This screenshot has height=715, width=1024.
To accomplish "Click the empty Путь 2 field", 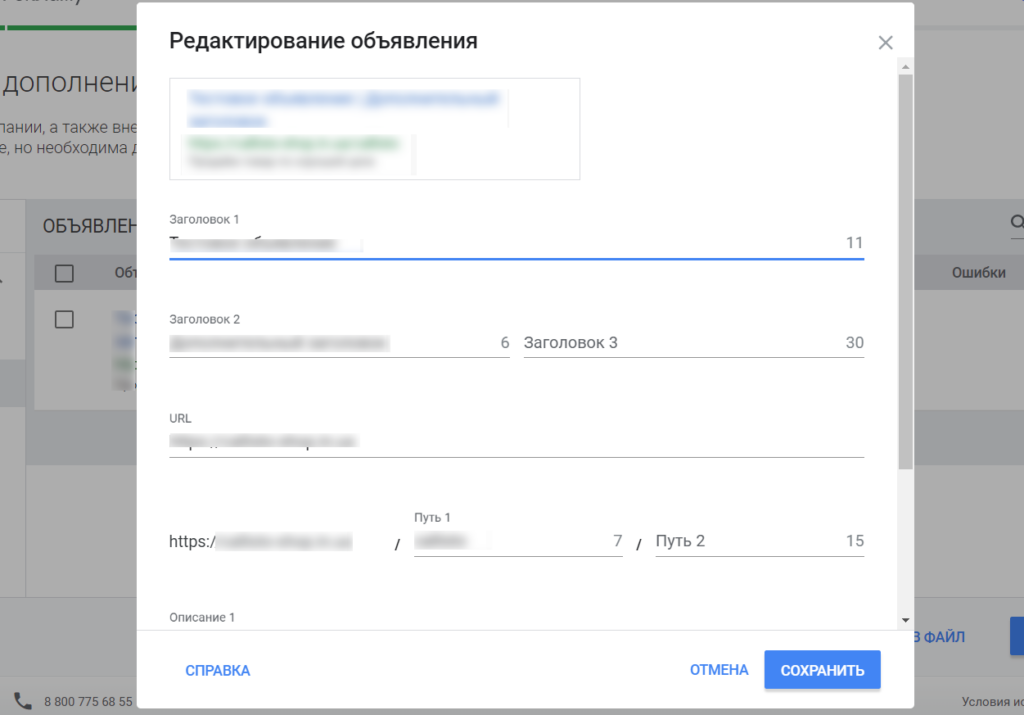I will click(x=745, y=541).
